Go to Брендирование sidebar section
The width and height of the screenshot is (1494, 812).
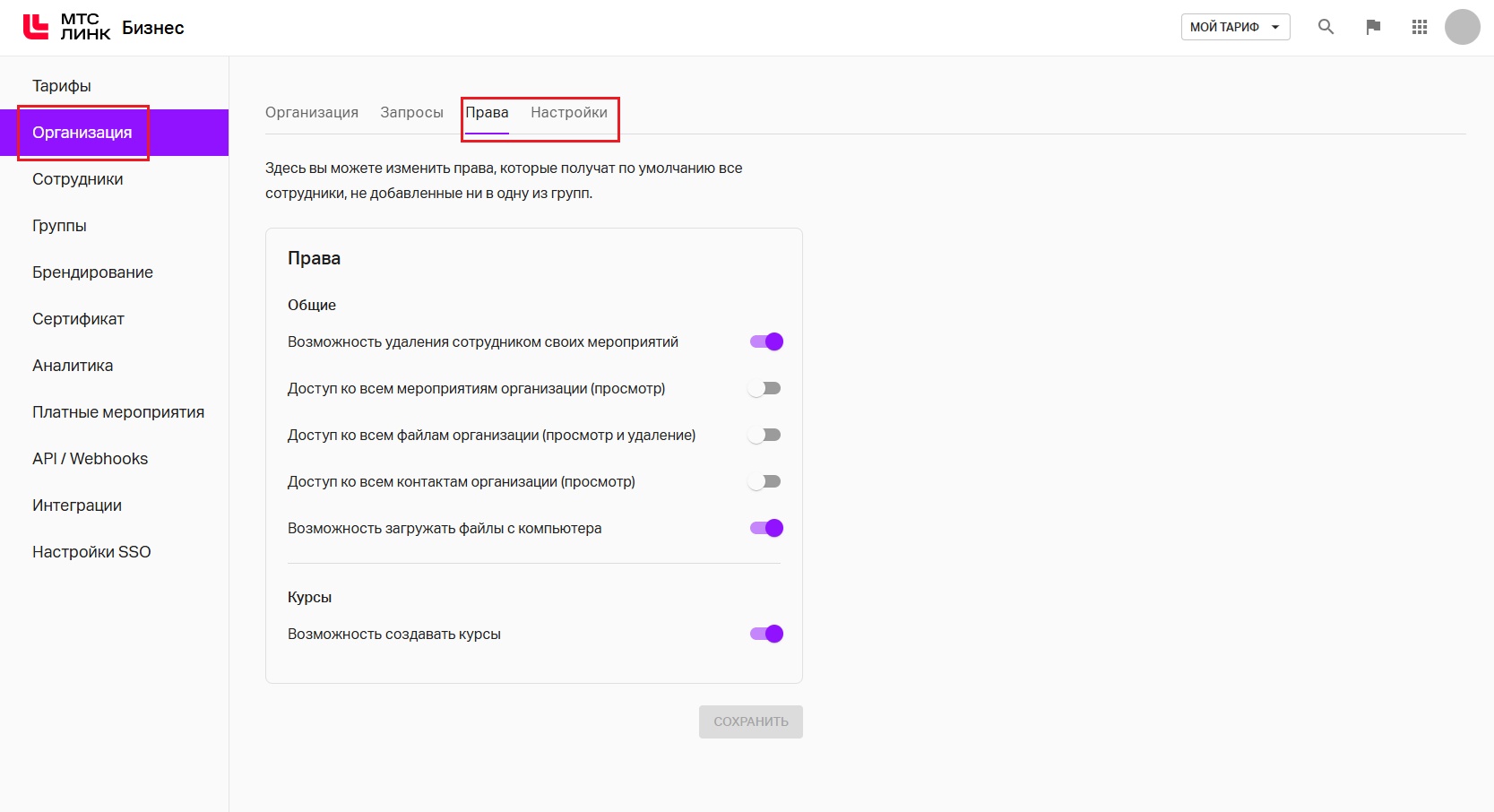pyautogui.click(x=92, y=272)
